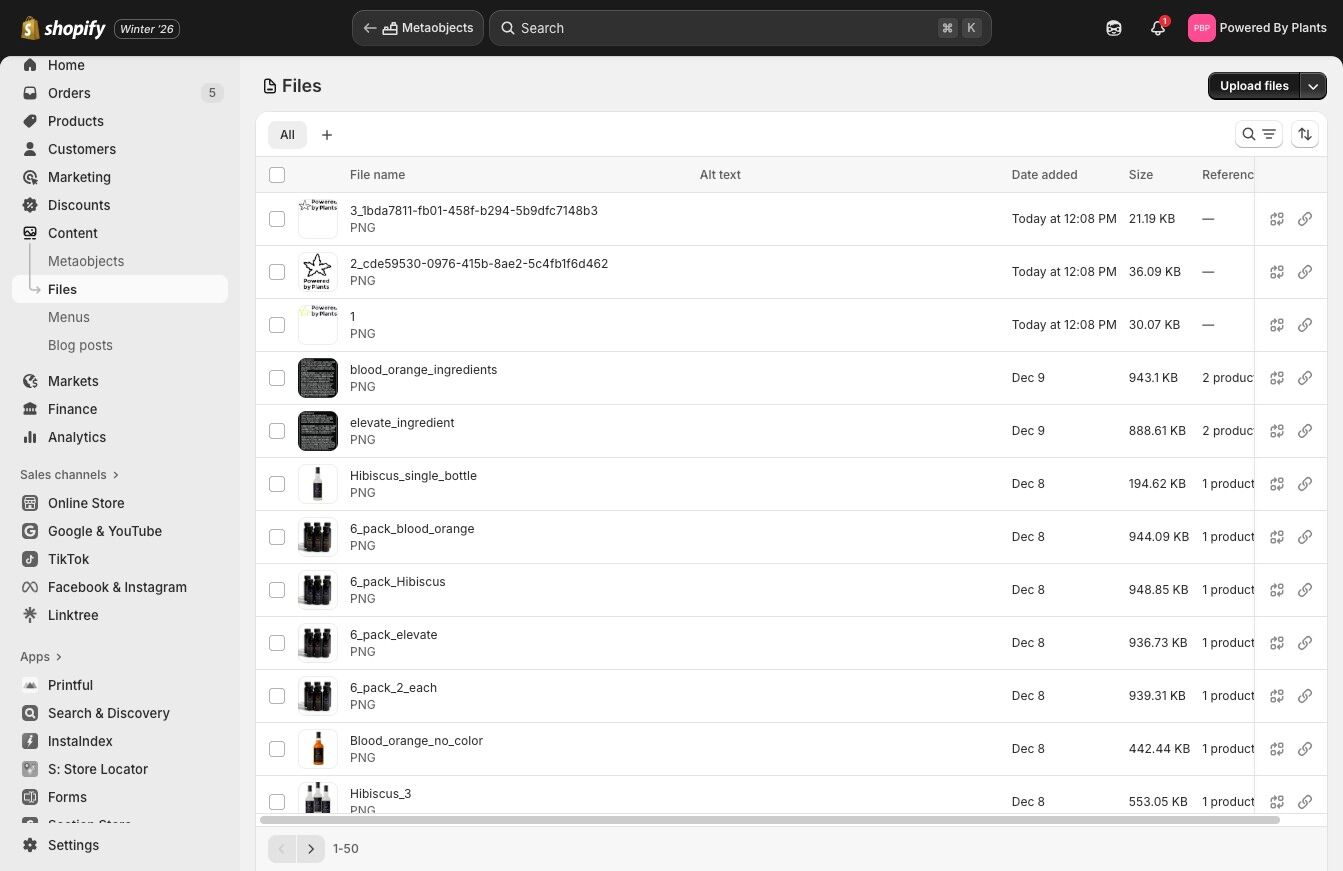Viewport: 1343px width, 871px height.
Task: Replace the file named 1
Action: click(1277, 325)
